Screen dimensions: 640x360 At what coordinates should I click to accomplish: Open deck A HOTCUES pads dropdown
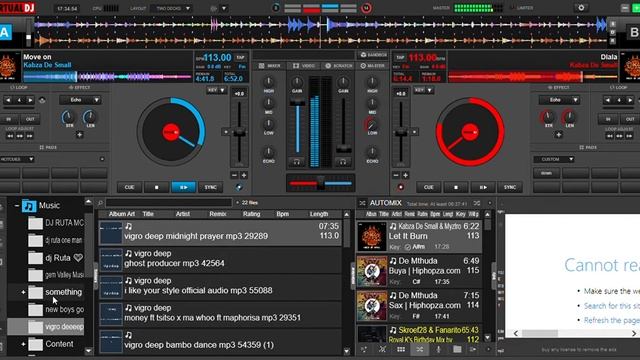17,159
